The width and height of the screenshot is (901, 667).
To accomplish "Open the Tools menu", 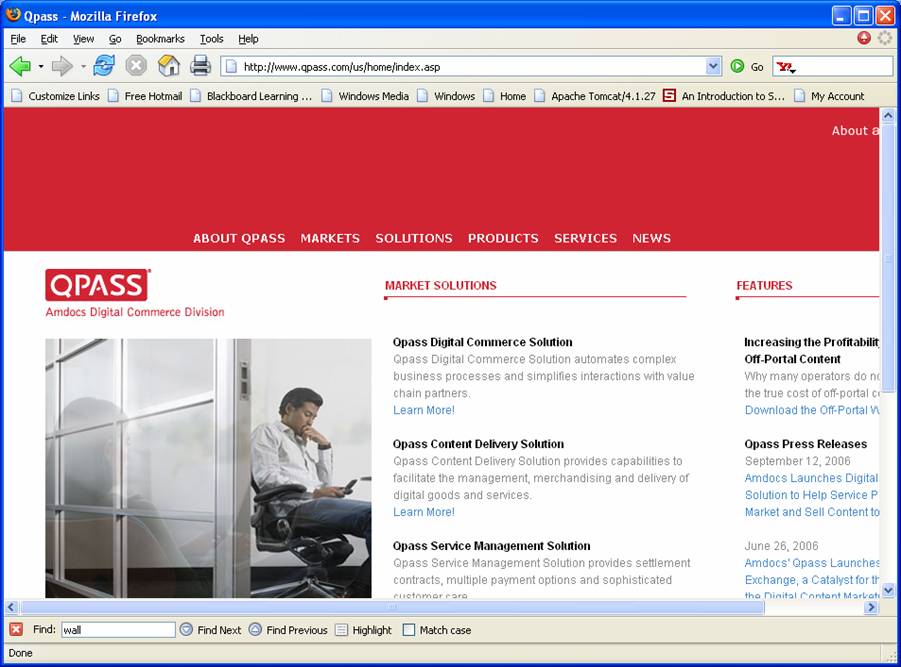I will pos(211,39).
